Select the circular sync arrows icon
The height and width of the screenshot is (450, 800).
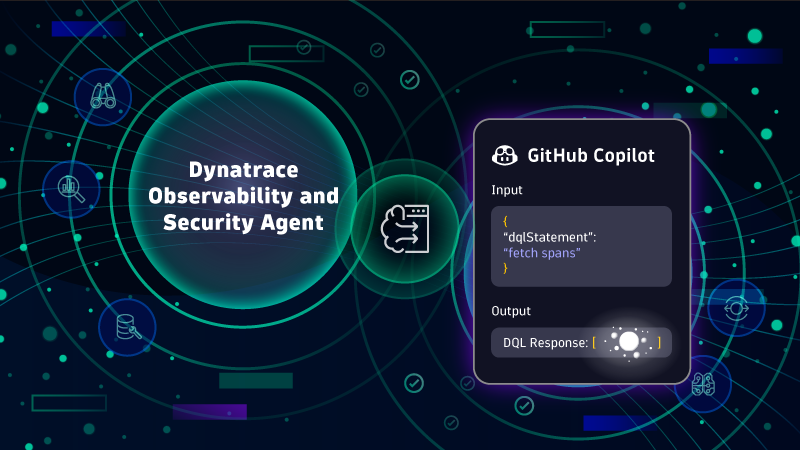coord(736,307)
